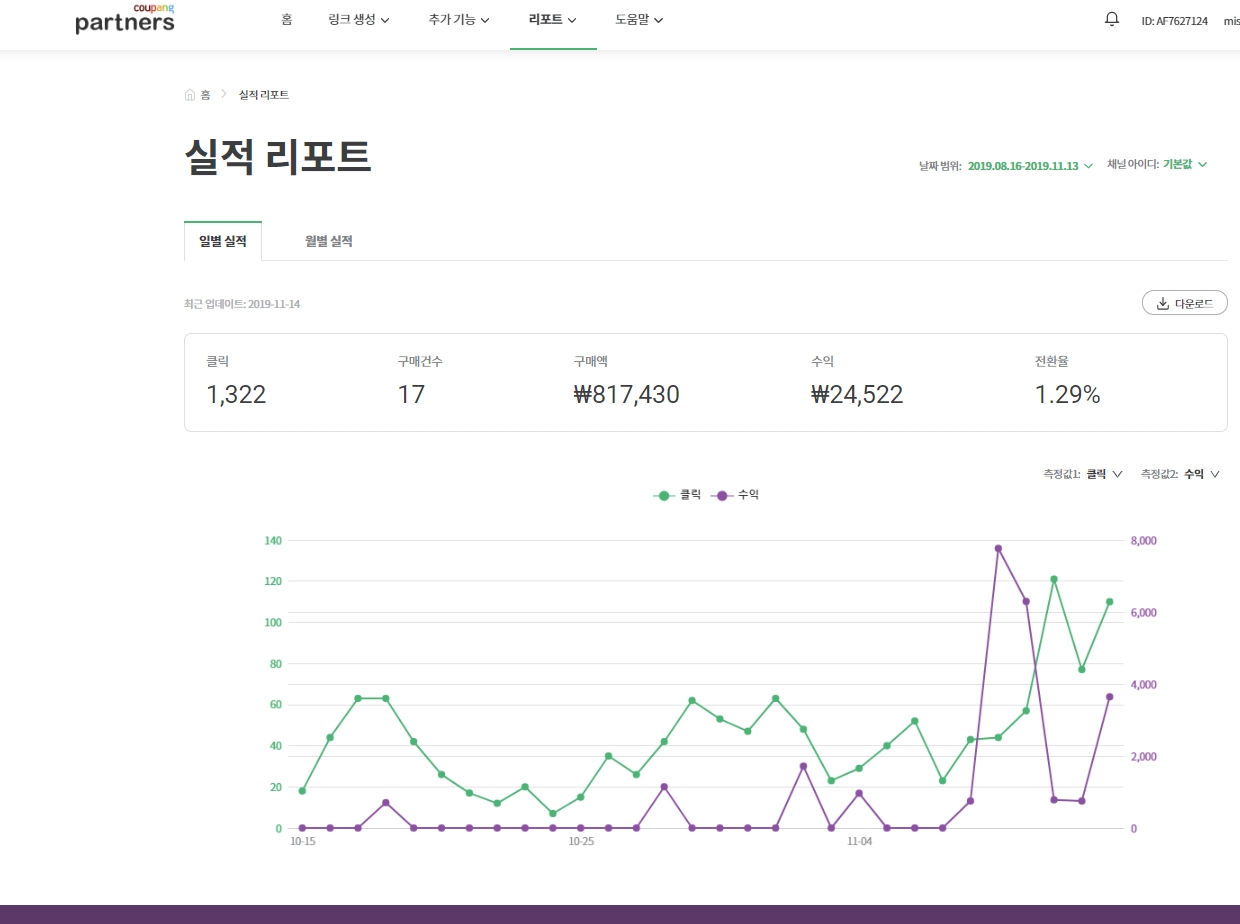Click the home icon in breadcrumb
The image size is (1240, 924).
[x=190, y=95]
